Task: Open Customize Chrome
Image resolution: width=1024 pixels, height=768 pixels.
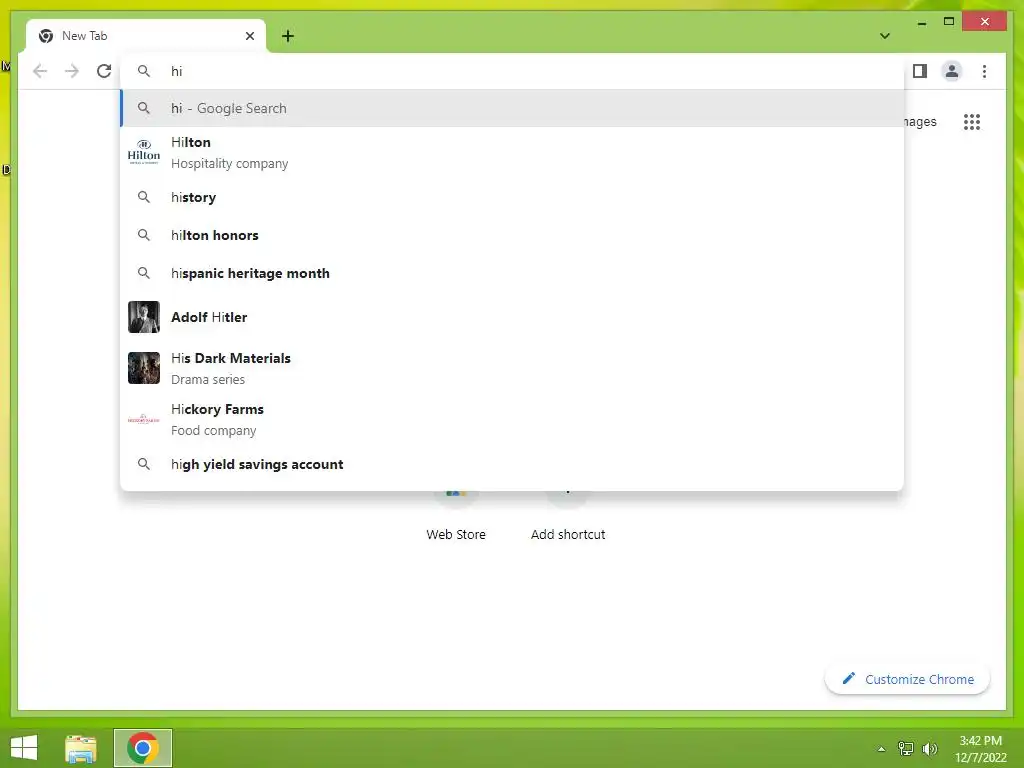Action: click(x=908, y=679)
